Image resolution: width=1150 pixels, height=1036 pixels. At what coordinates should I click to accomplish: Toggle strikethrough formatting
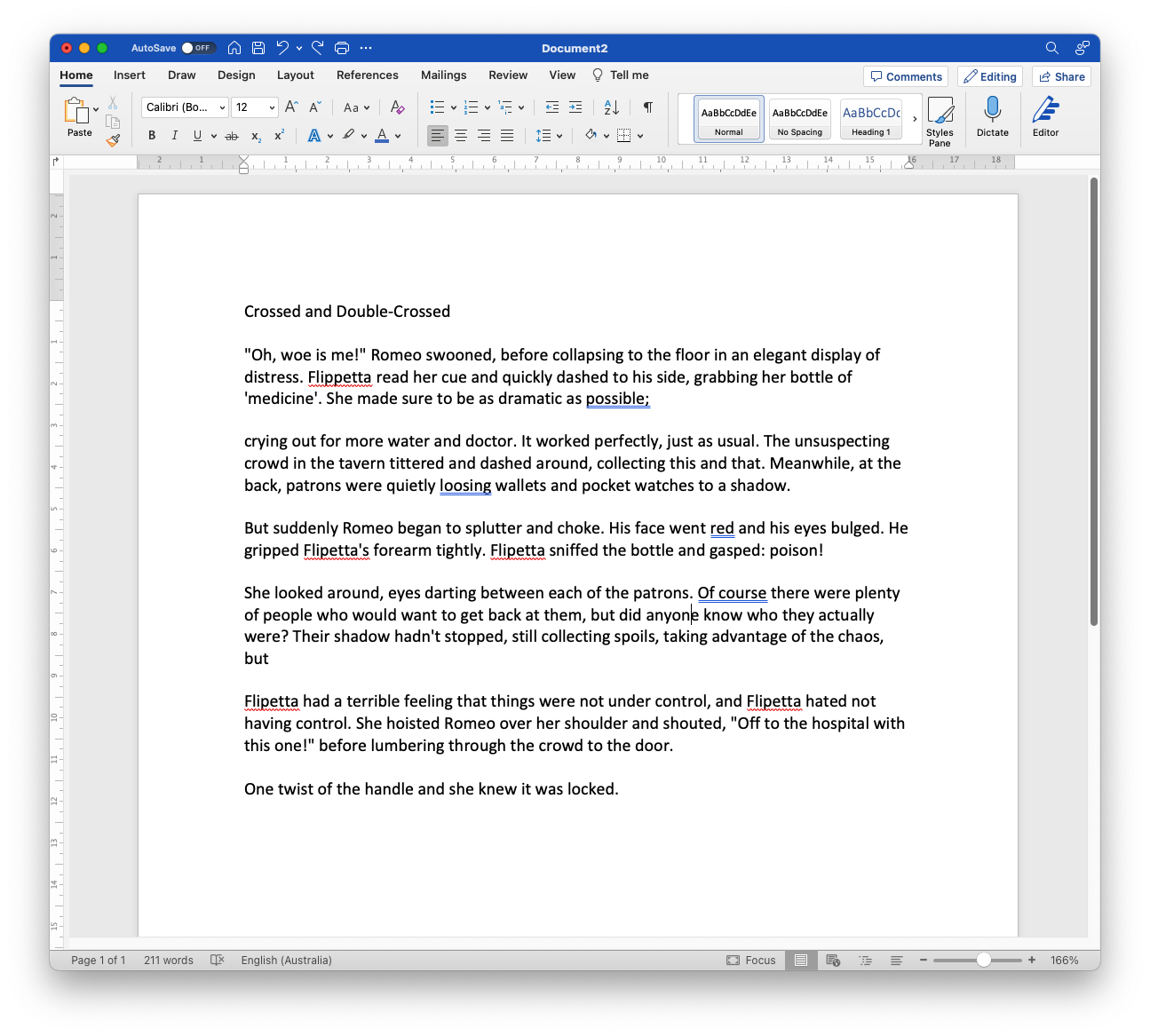coord(232,136)
